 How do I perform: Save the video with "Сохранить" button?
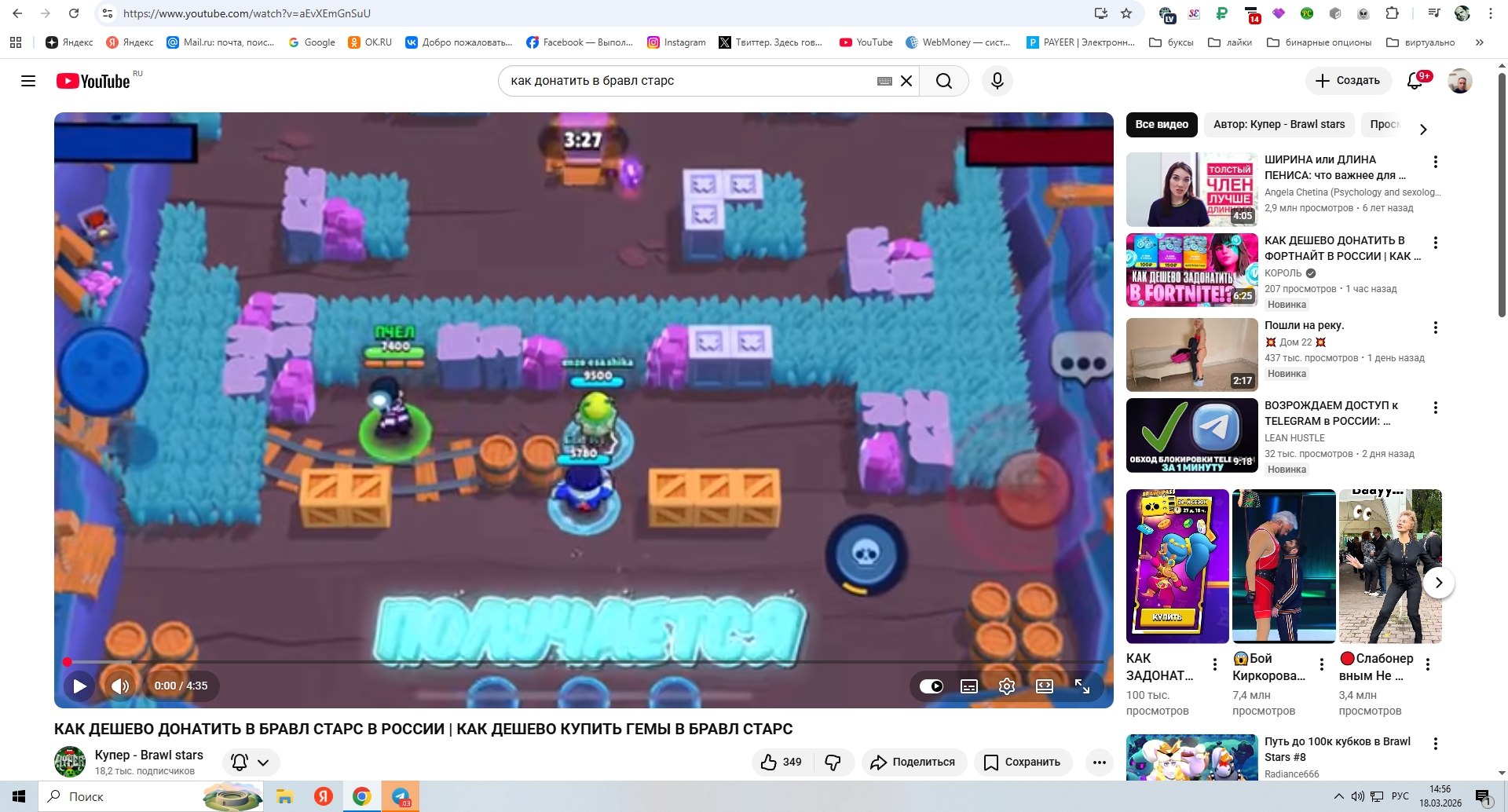coord(1023,762)
